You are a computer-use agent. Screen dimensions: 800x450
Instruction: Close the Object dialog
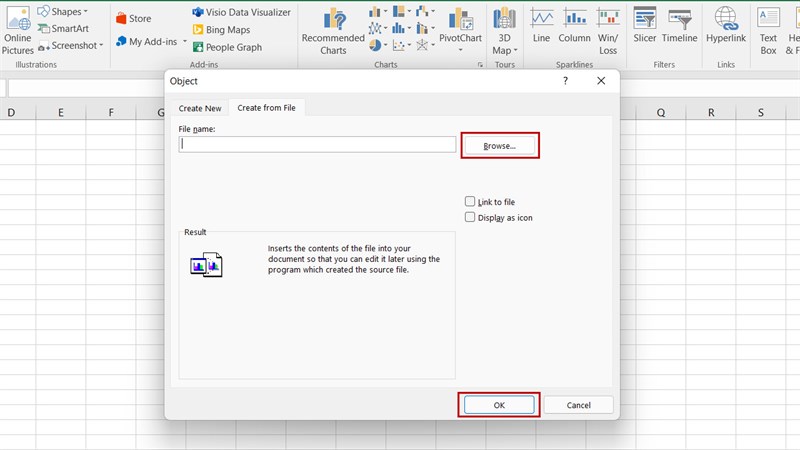[x=601, y=81]
